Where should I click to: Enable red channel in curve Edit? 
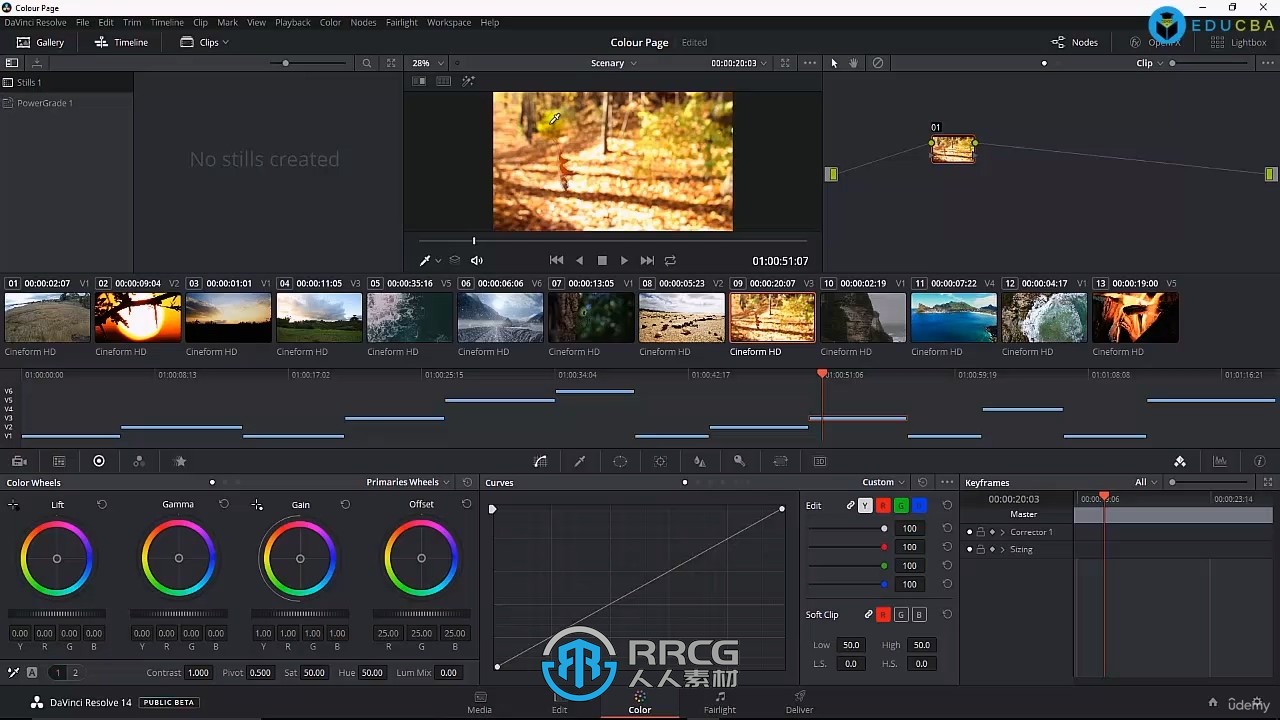tap(883, 506)
